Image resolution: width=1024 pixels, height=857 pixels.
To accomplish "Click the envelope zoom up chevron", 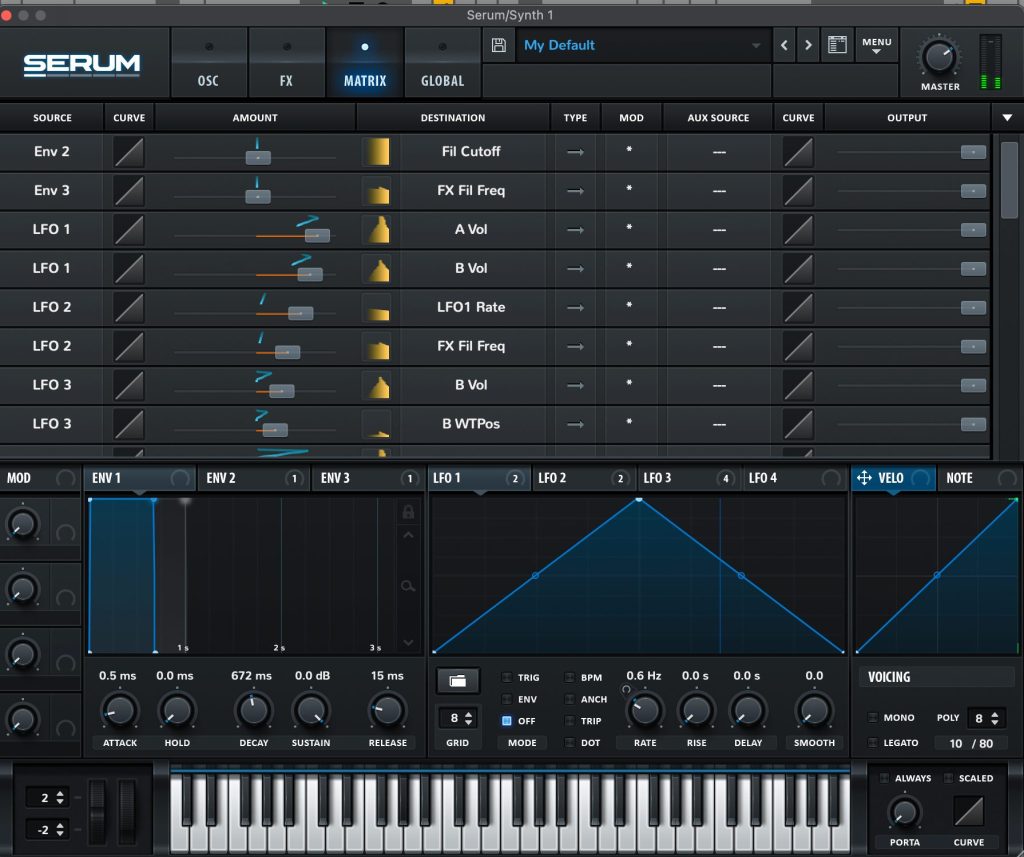I will coord(408,535).
